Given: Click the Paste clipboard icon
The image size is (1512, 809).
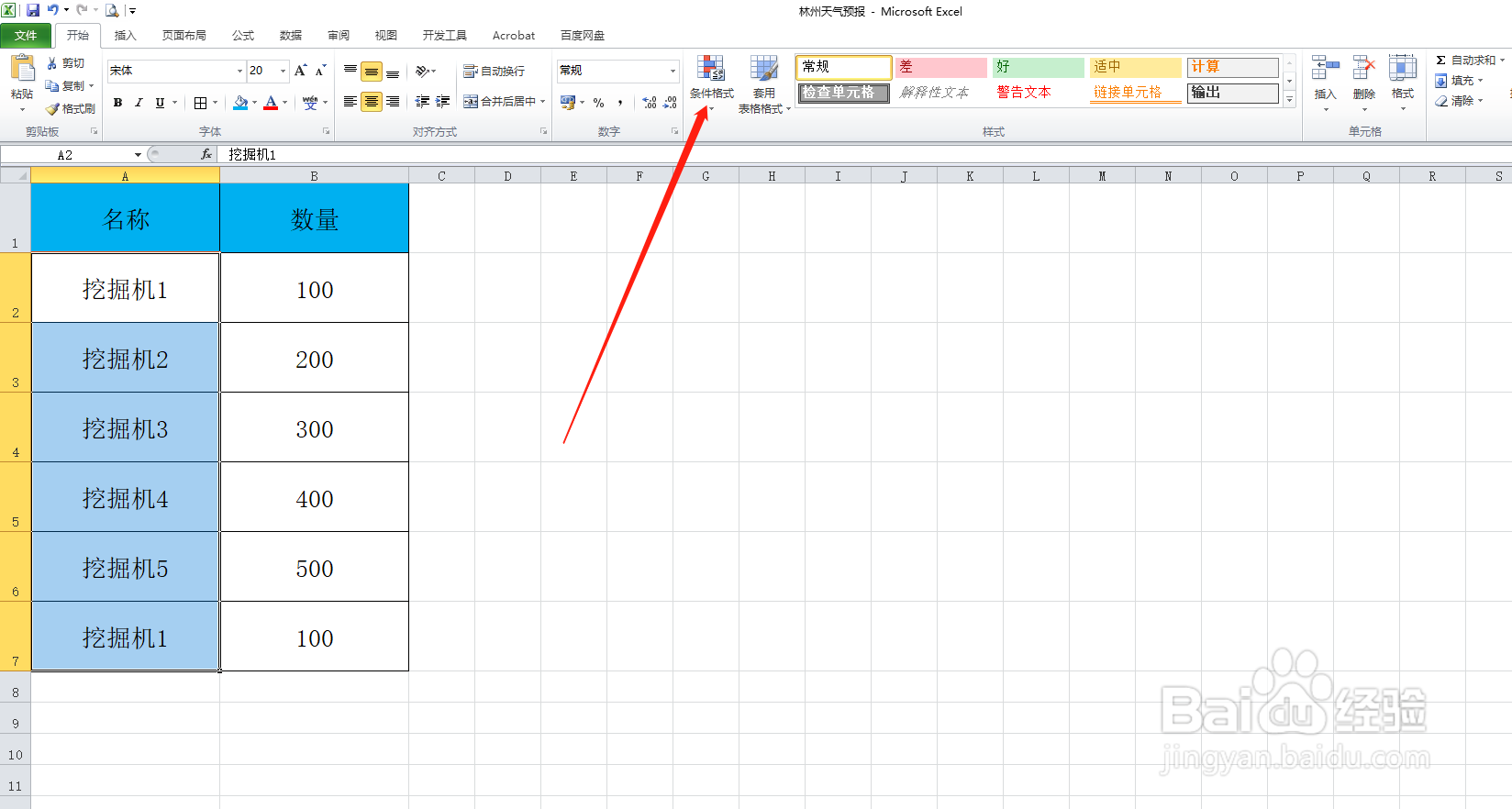Looking at the screenshot, I should click(x=22, y=69).
